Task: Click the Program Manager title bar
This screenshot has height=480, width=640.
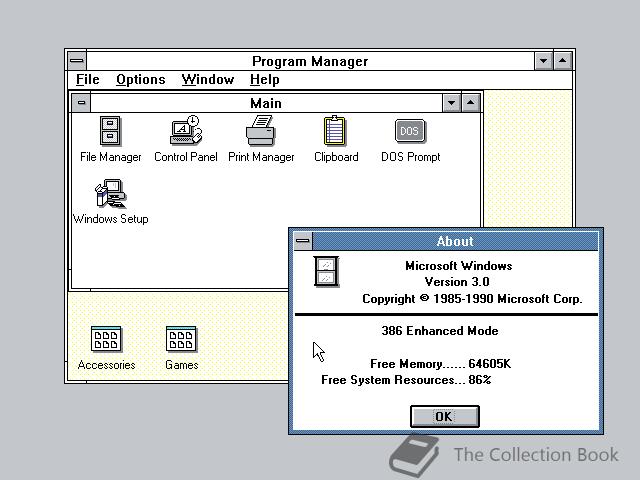Action: pyautogui.click(x=310, y=61)
